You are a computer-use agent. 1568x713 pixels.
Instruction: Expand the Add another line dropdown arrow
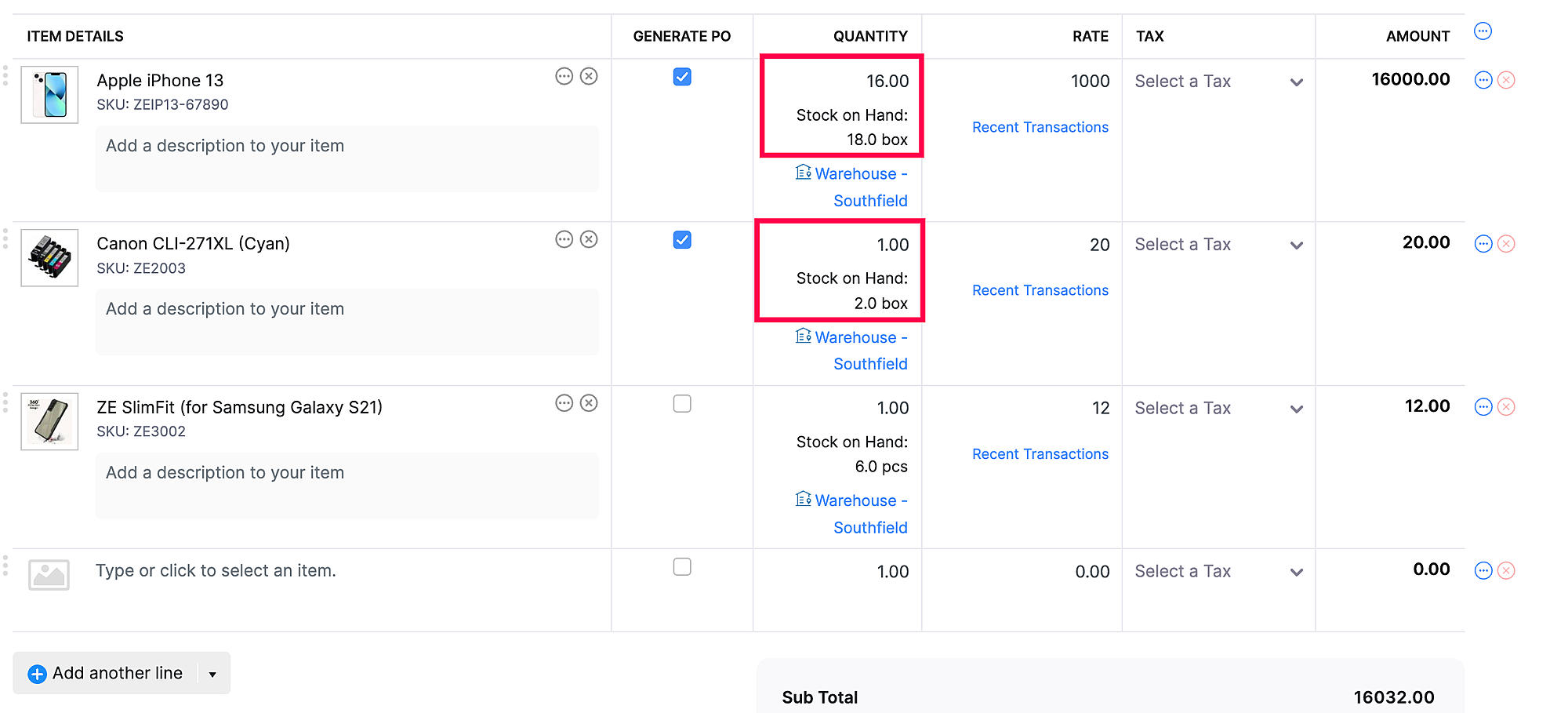pyautogui.click(x=210, y=673)
